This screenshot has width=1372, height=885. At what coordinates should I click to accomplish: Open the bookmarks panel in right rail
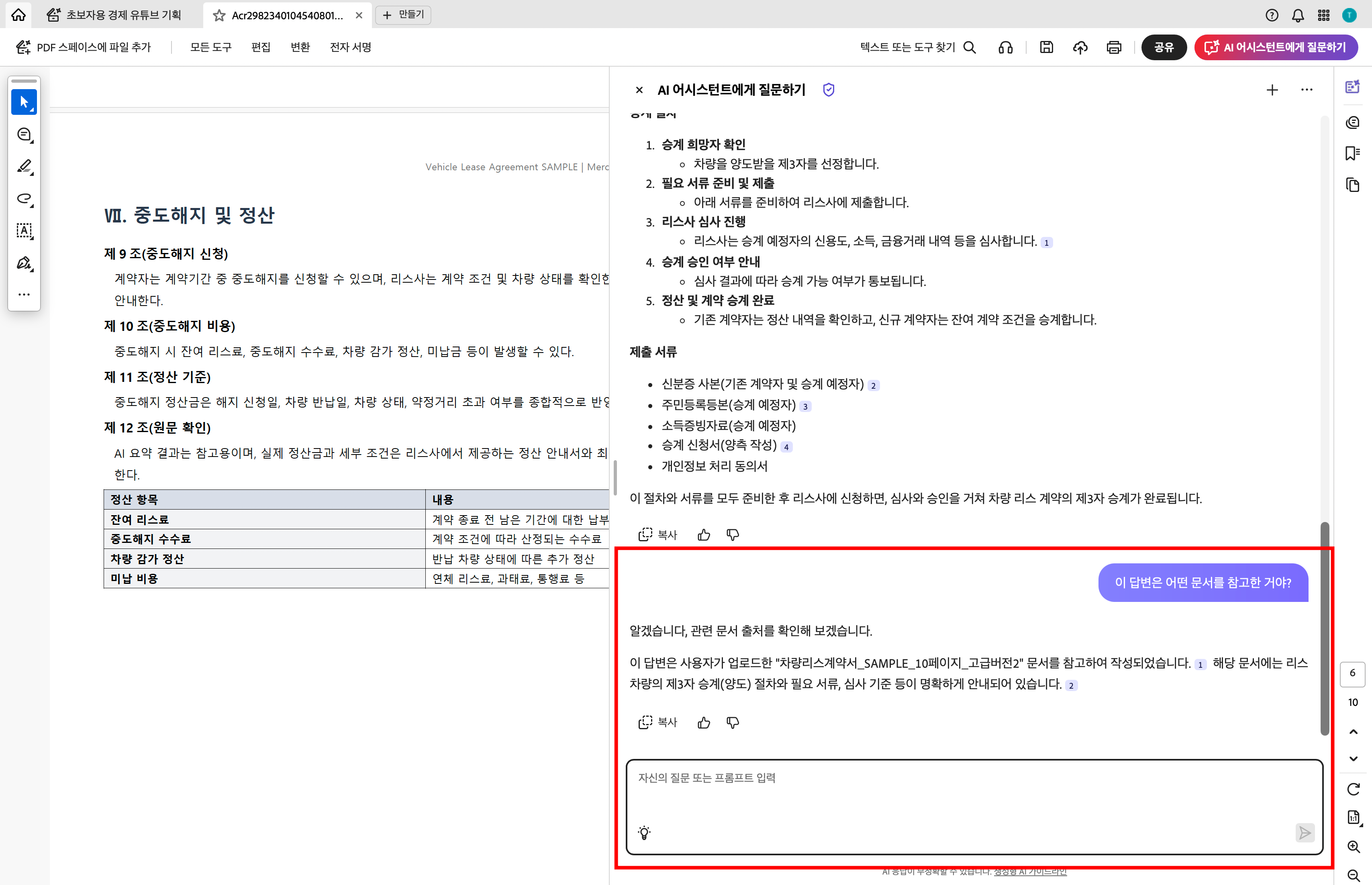click(1352, 153)
